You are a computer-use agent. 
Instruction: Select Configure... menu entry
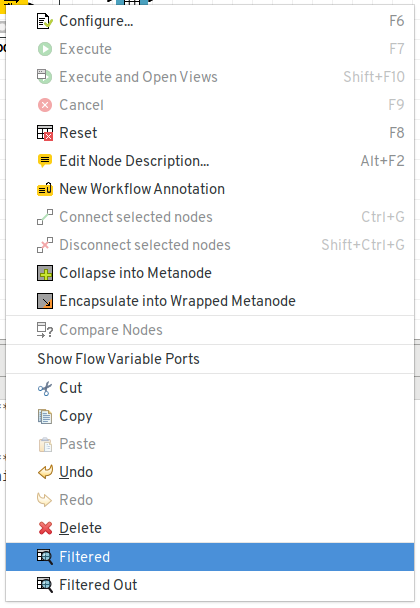[210, 21]
